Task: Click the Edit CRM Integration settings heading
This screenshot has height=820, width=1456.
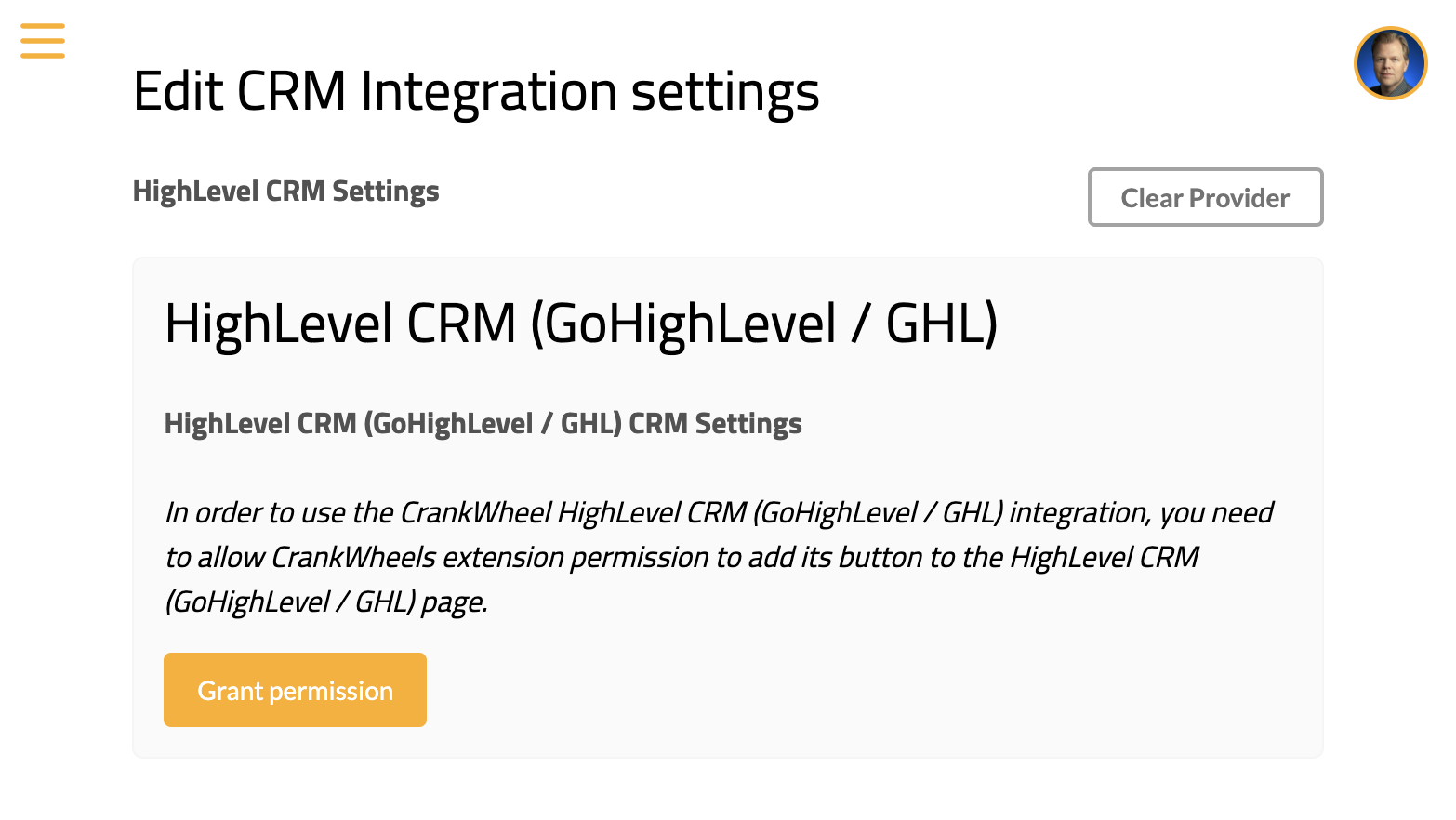Action: (x=476, y=91)
